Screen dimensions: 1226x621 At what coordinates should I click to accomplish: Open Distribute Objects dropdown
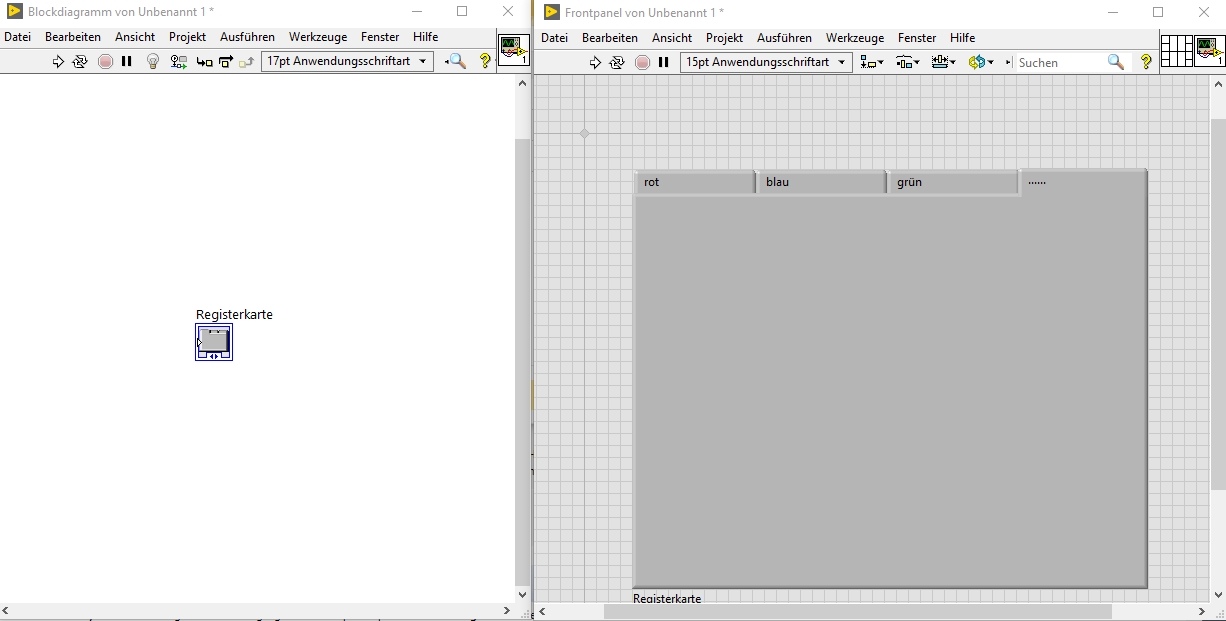908,62
